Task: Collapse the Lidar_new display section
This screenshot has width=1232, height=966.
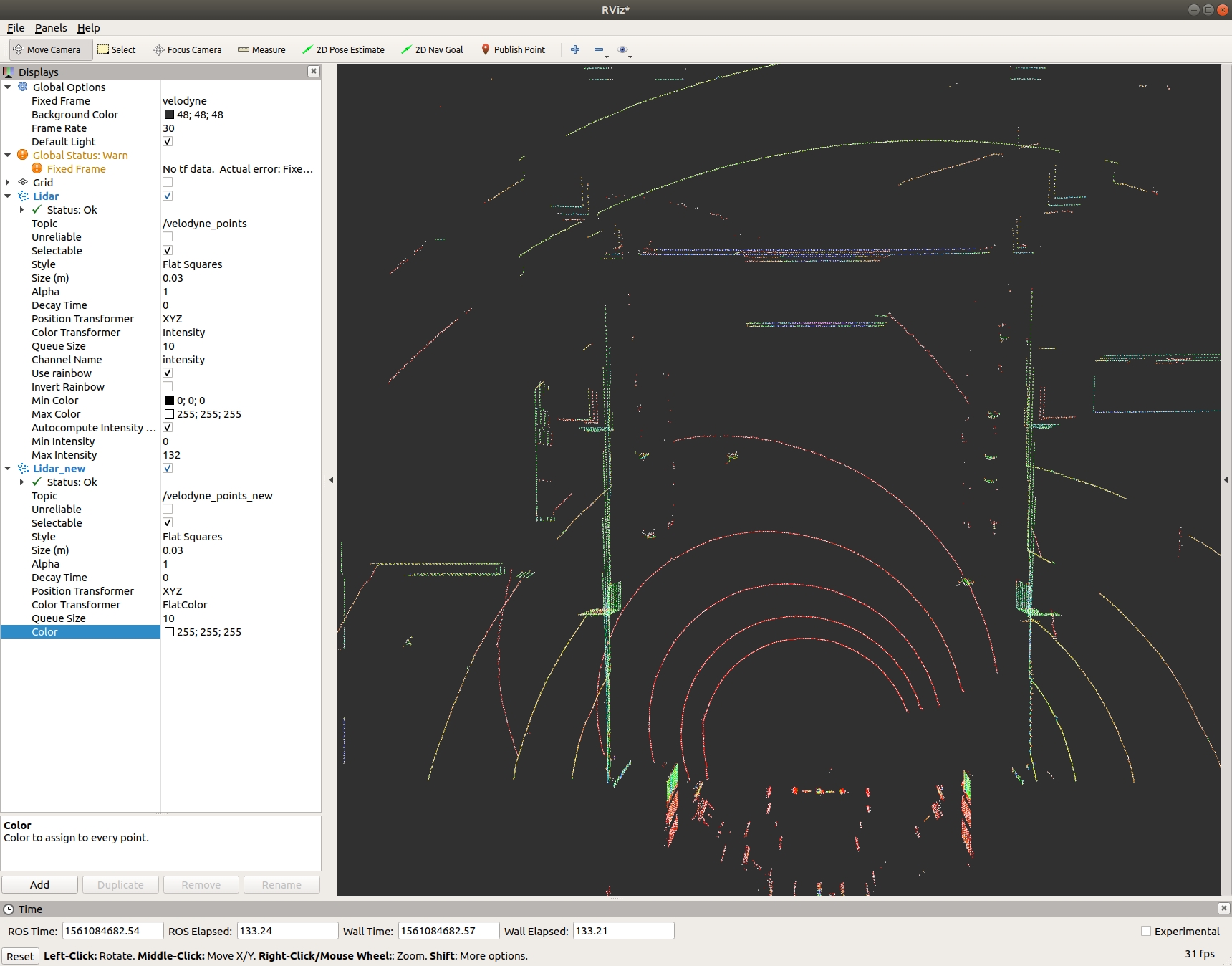Action: click(8, 469)
